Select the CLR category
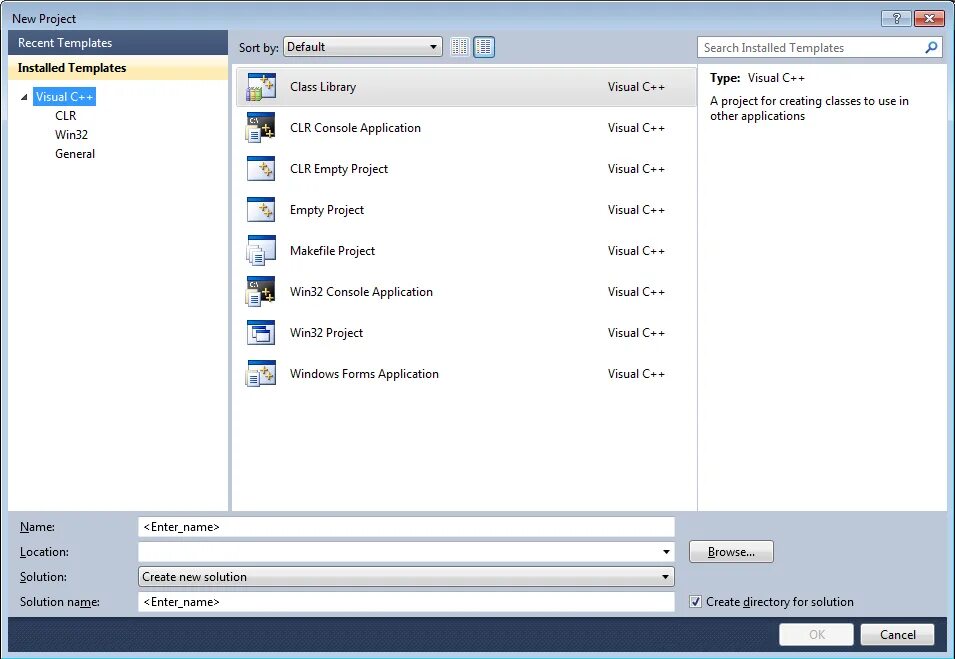This screenshot has width=955, height=659. click(66, 116)
